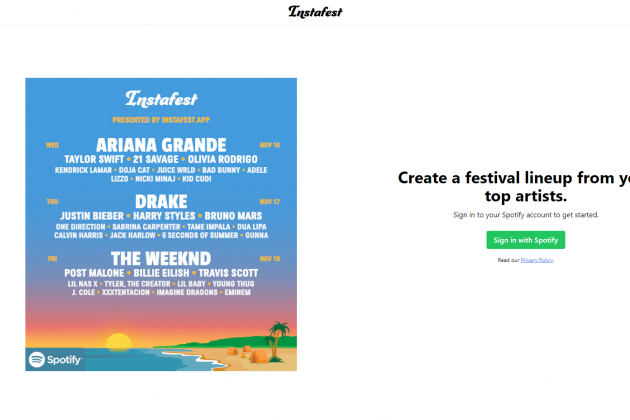
Task: Click the Nov 17 date label
Action: (x=269, y=201)
